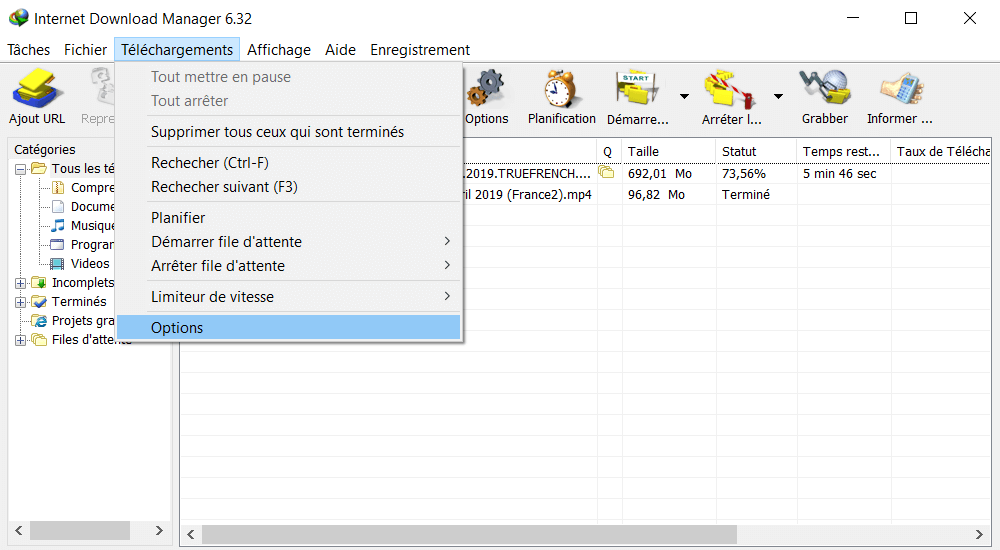Click the Ajout URL toolbar icon
The width and height of the screenshot is (1000, 550).
point(38,88)
